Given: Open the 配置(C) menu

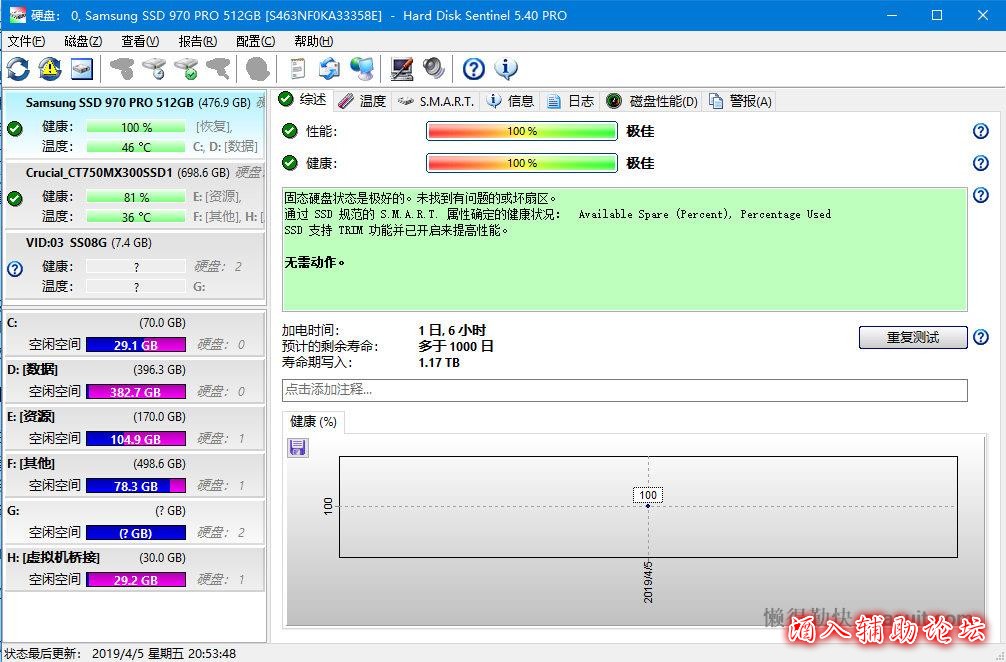Looking at the screenshot, I should tap(255, 41).
